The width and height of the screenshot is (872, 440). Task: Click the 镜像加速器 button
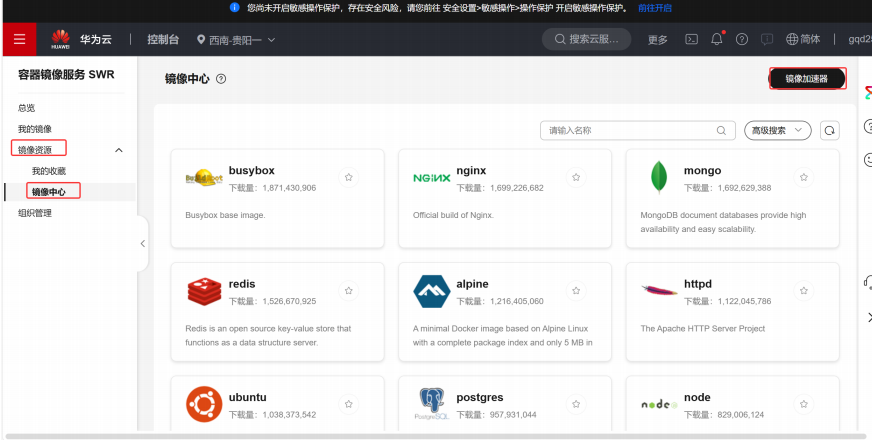coord(807,78)
